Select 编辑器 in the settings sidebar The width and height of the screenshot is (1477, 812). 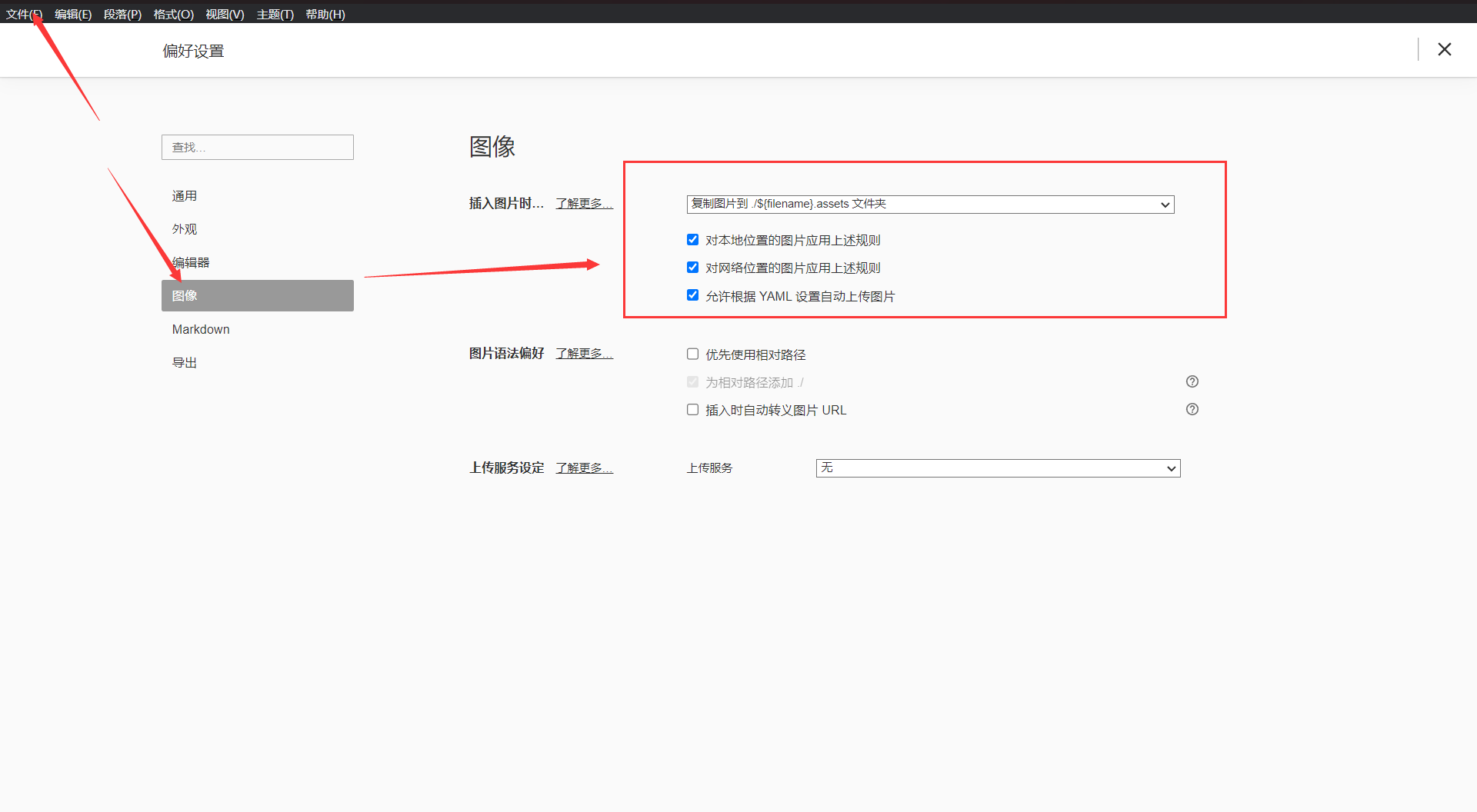tap(258, 262)
